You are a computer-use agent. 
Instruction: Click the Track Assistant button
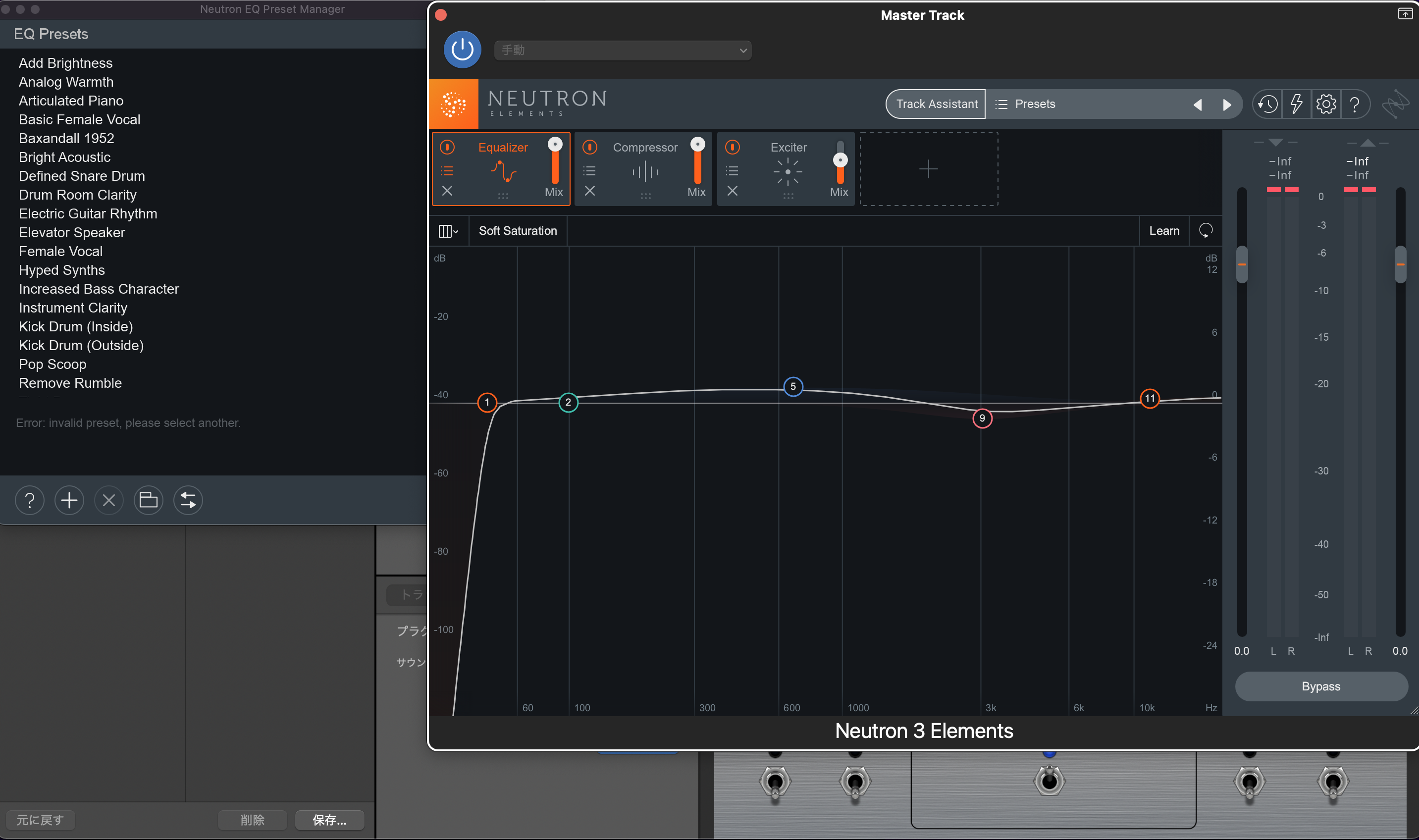[936, 104]
